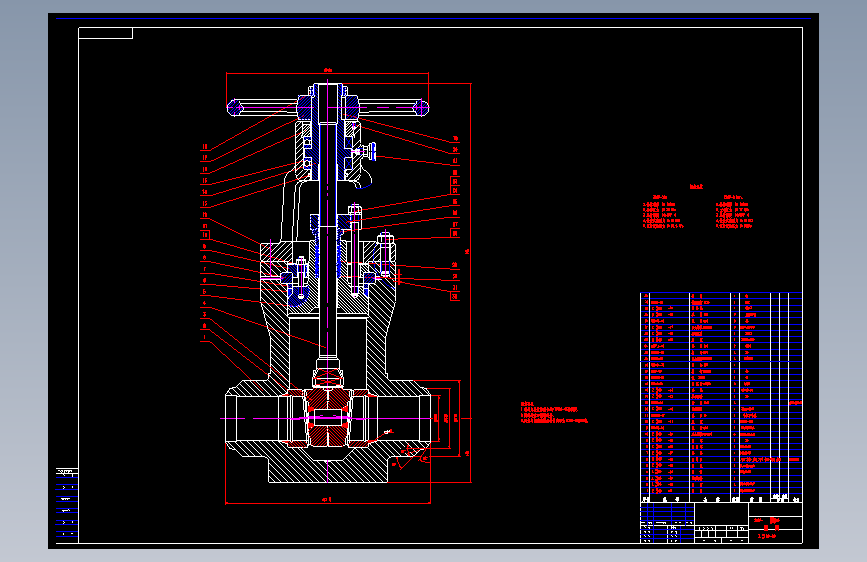Select the title block at bottom right
867x562 pixels.
coord(720,523)
